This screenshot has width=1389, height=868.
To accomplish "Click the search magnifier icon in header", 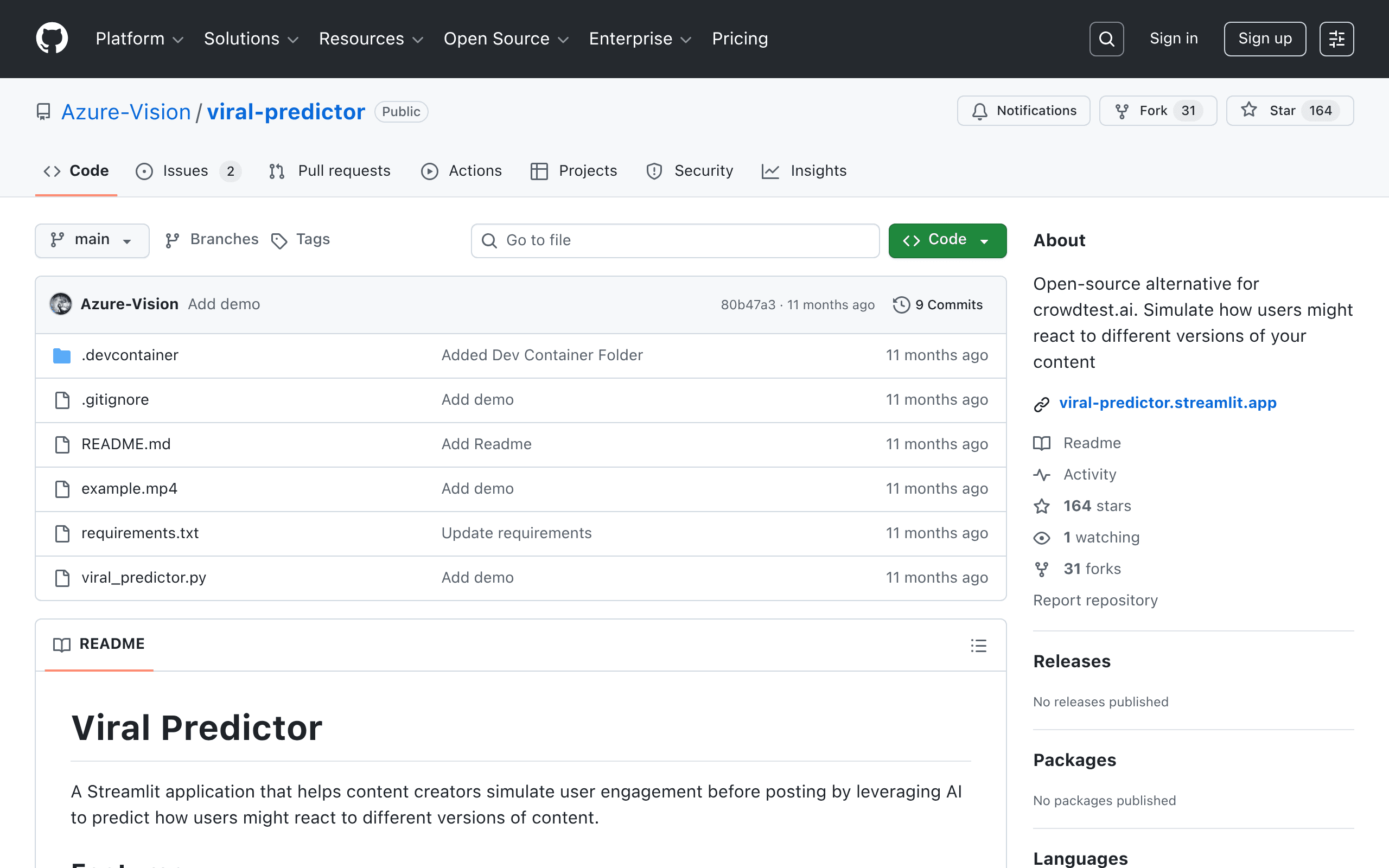I will tap(1106, 39).
